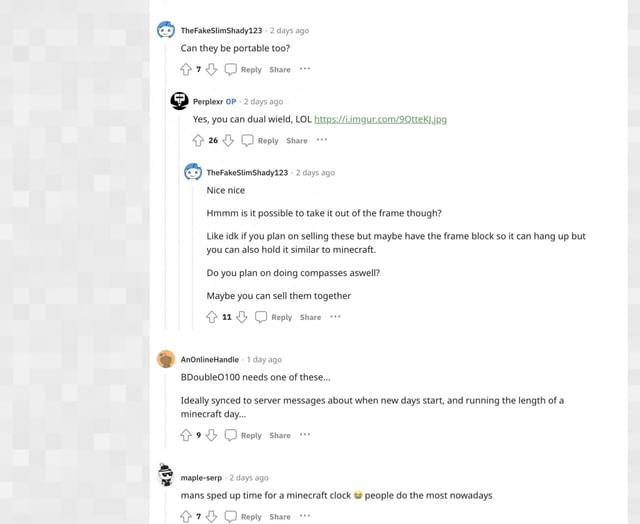The width and height of the screenshot is (640, 524).
Task: Open more options on AnOnlineHandle's comment
Action: pyautogui.click(x=305, y=434)
